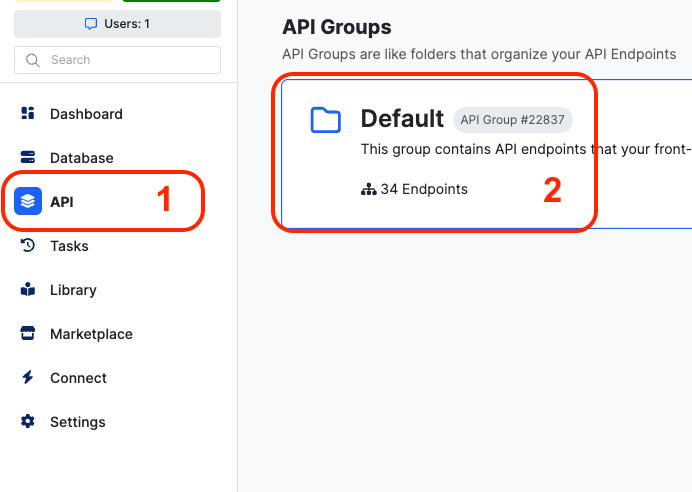
Task: Click the Database icon in the sidebar
Action: point(28,158)
